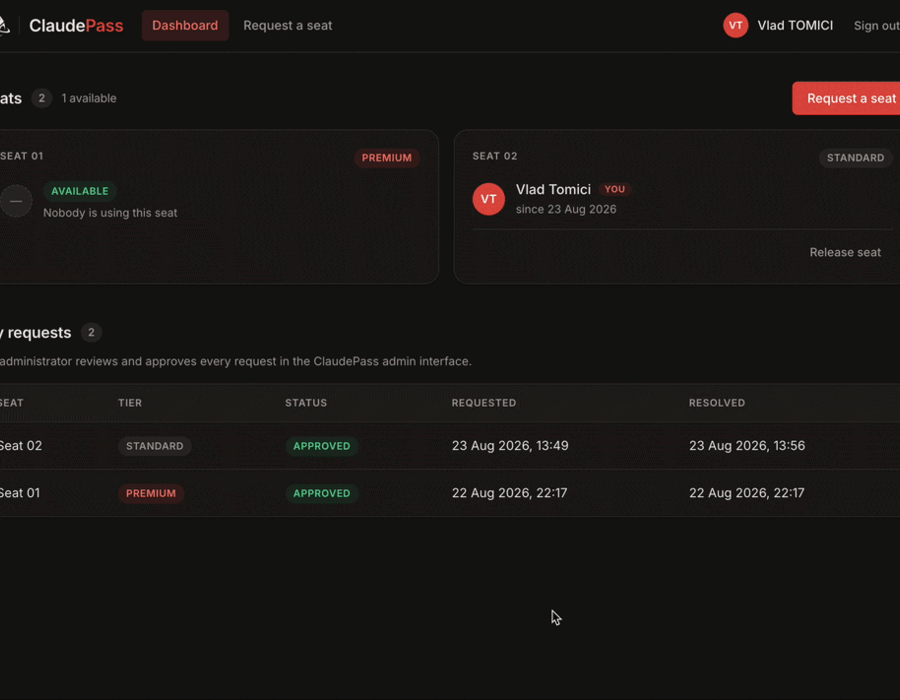Click the STANDARD tier badge in Seat 02 row
This screenshot has height=700, width=900.
(154, 446)
